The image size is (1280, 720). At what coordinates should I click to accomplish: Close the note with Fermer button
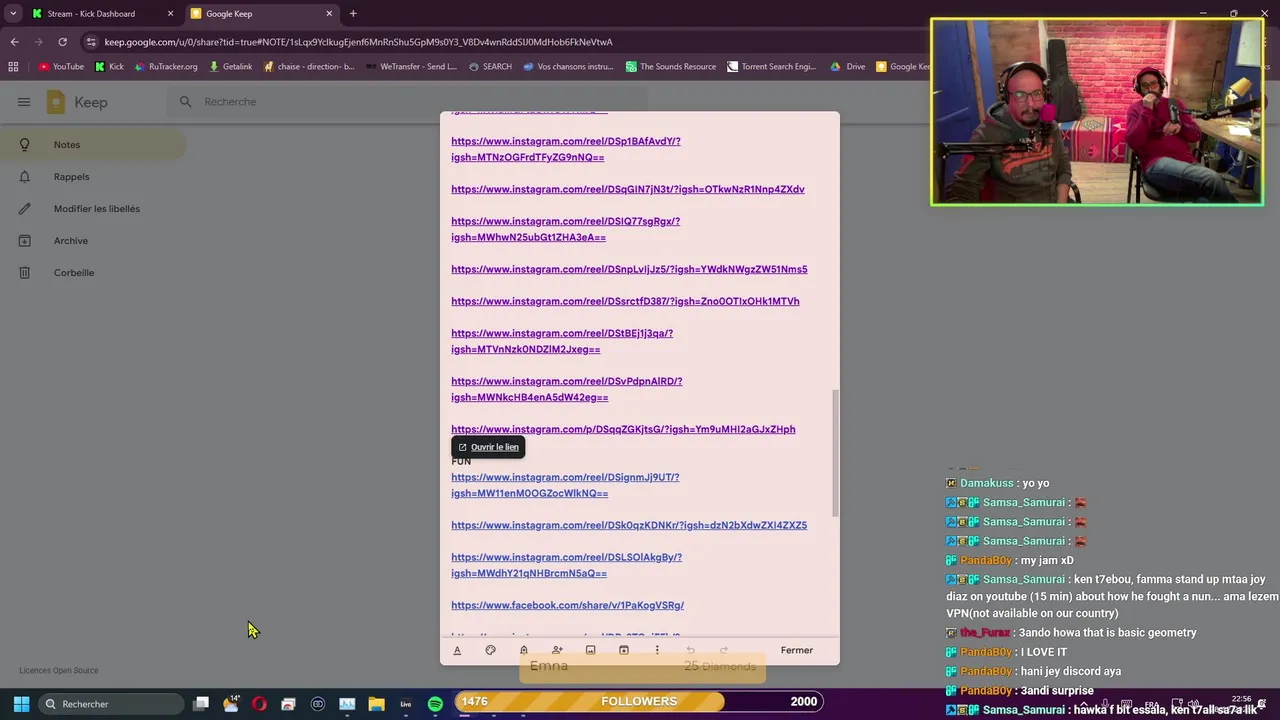coord(797,650)
